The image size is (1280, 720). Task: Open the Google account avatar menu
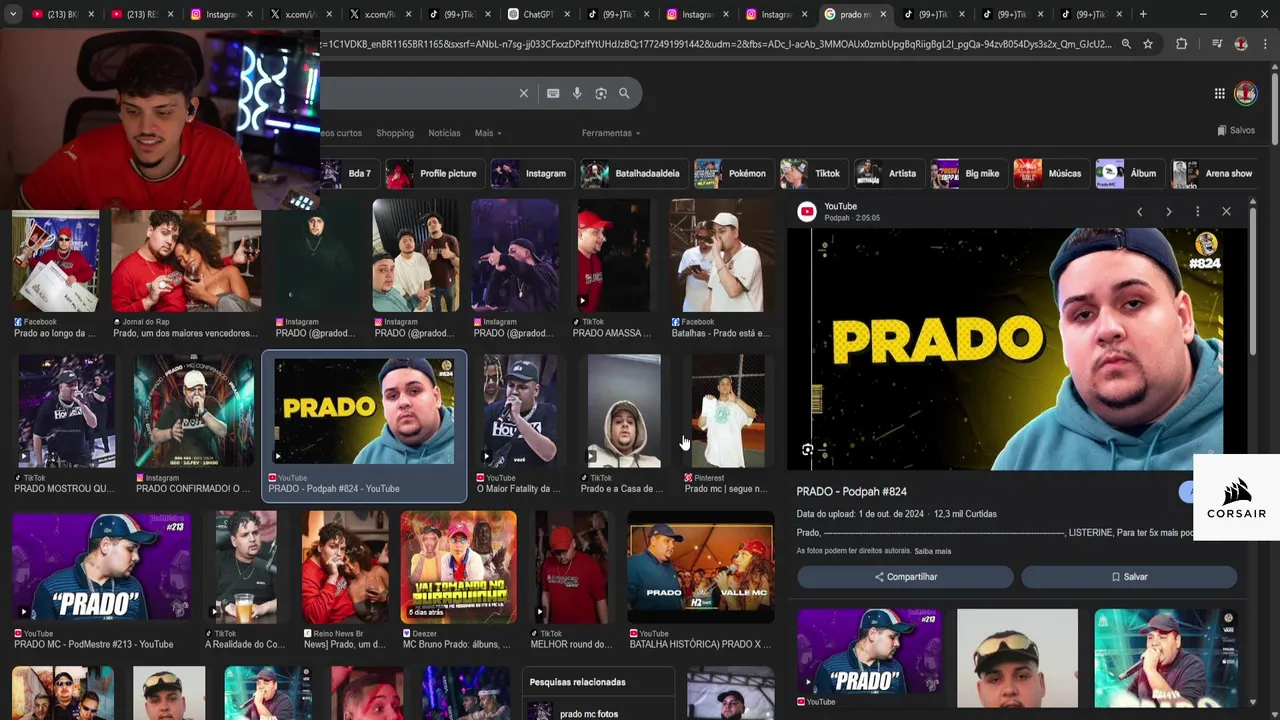click(1245, 93)
